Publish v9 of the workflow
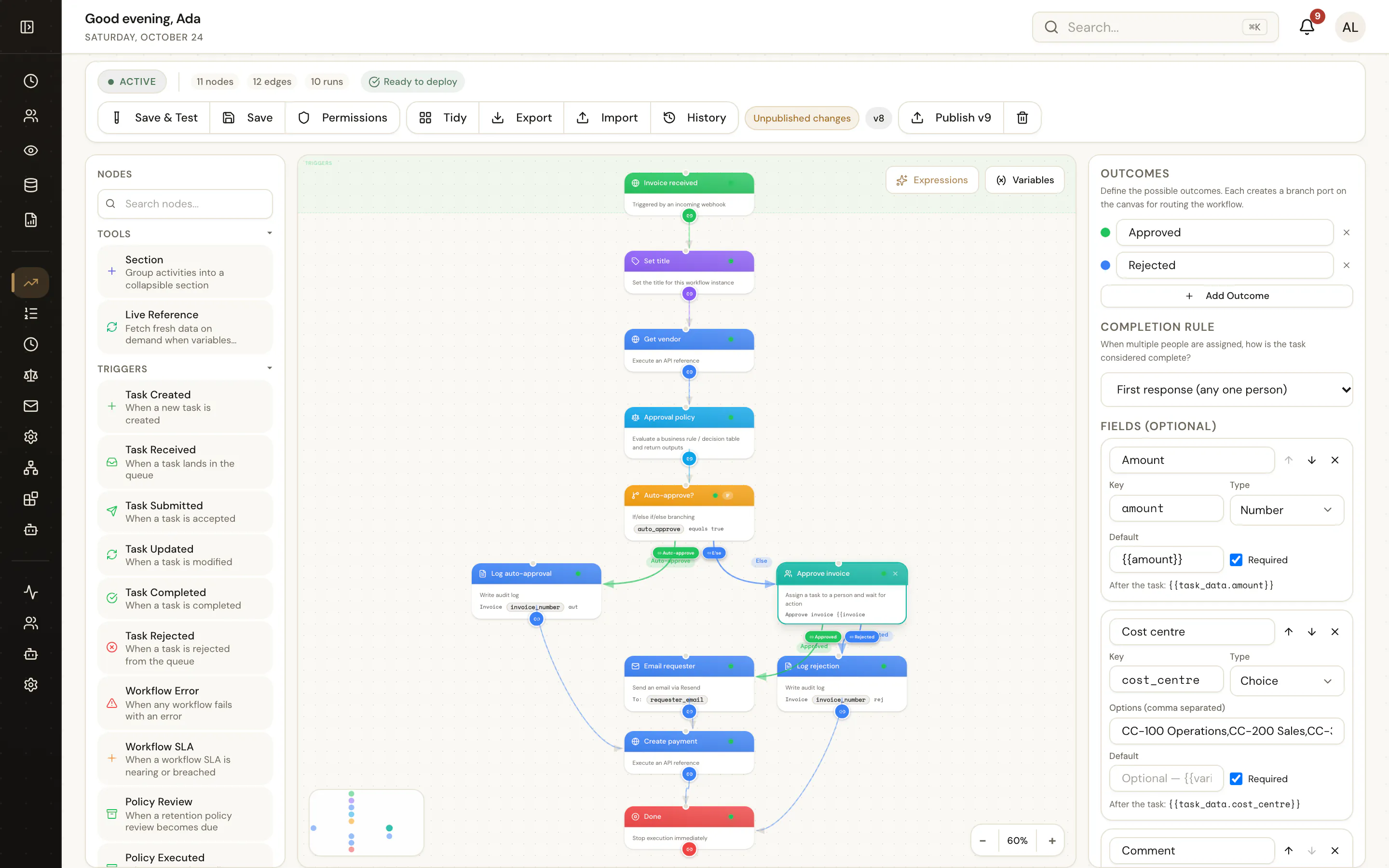 tap(951, 118)
